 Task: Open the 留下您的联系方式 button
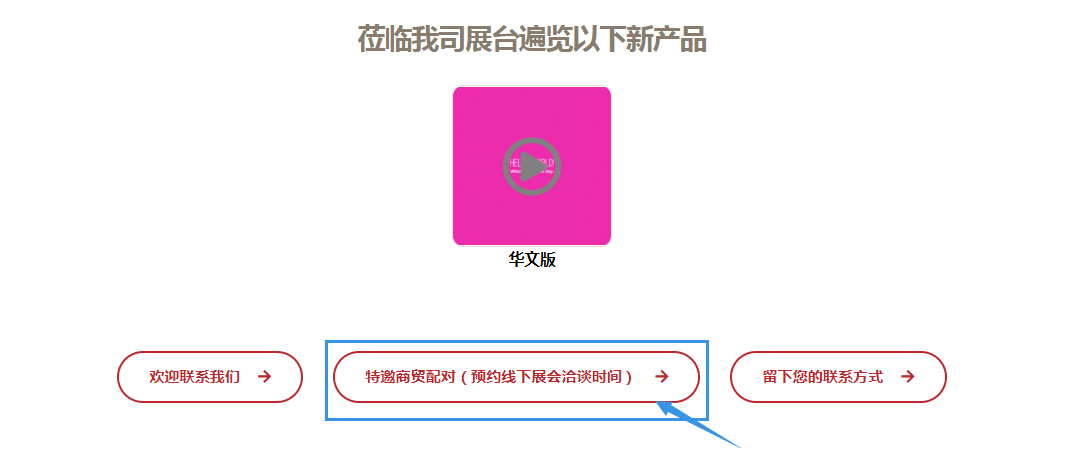(x=838, y=377)
